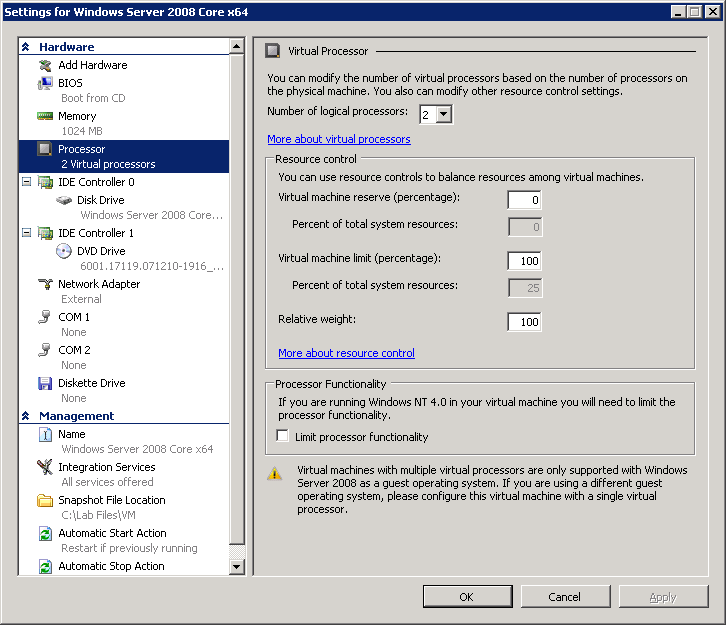Image resolution: width=726 pixels, height=625 pixels.
Task: Click the Virtual machine reserve percentage field
Action: pyautogui.click(x=525, y=200)
